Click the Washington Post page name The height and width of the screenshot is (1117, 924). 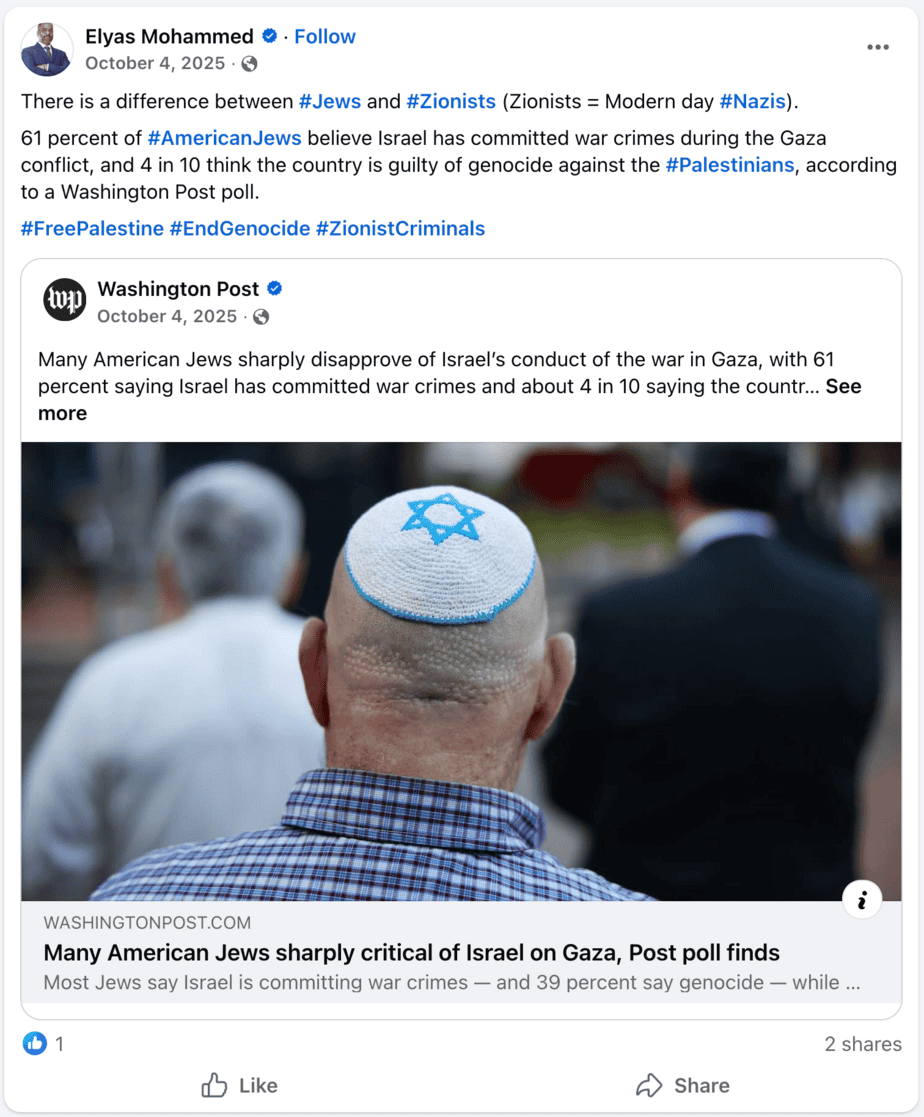point(177,289)
